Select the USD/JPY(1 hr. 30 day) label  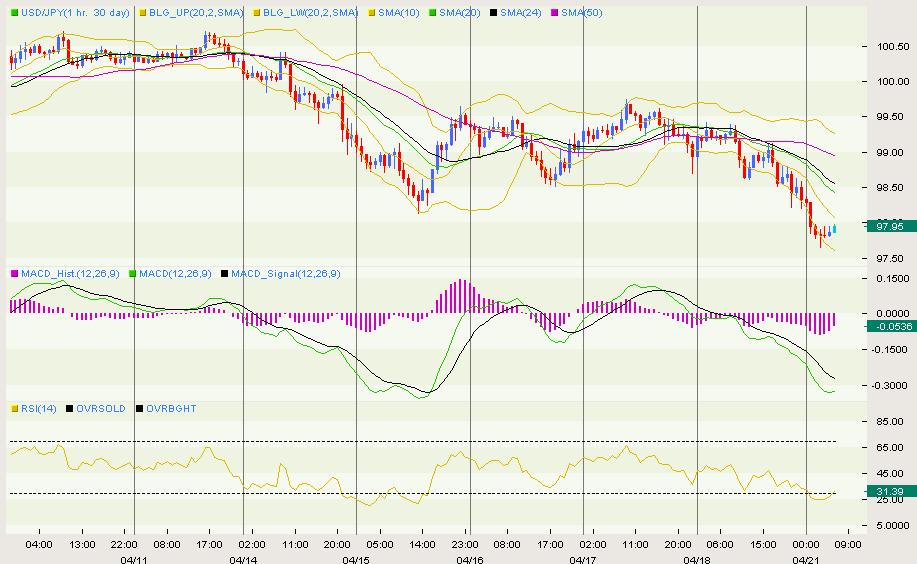pyautogui.click(x=75, y=12)
